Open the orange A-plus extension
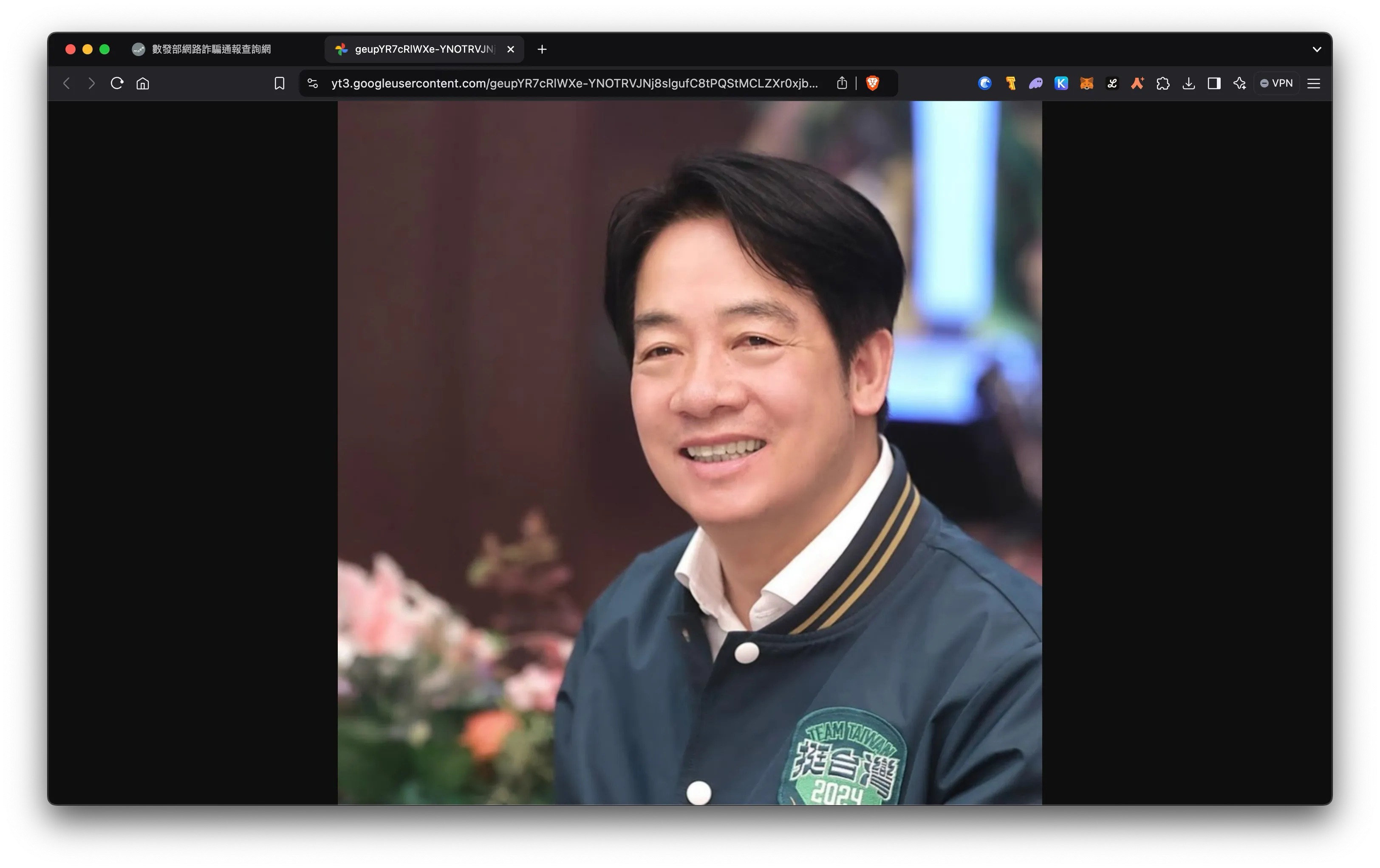 1137,84
